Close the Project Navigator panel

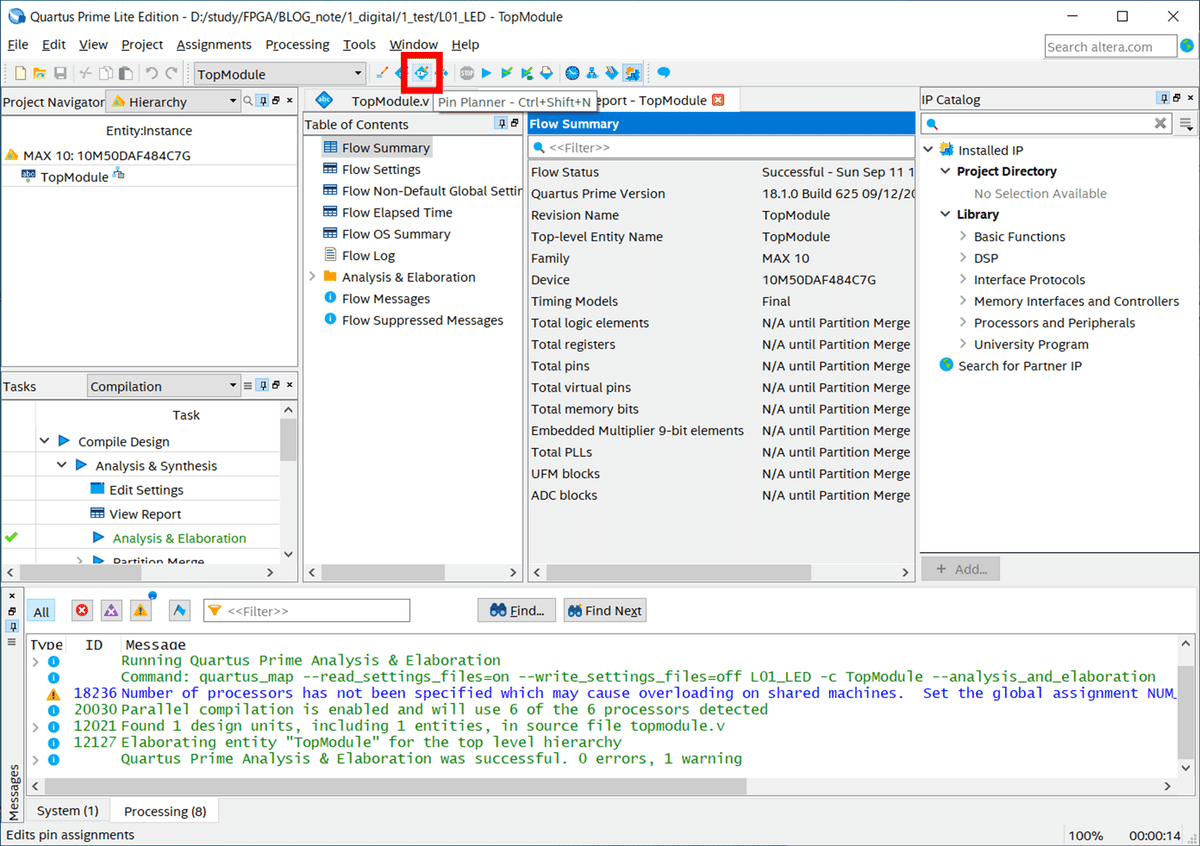[x=290, y=101]
